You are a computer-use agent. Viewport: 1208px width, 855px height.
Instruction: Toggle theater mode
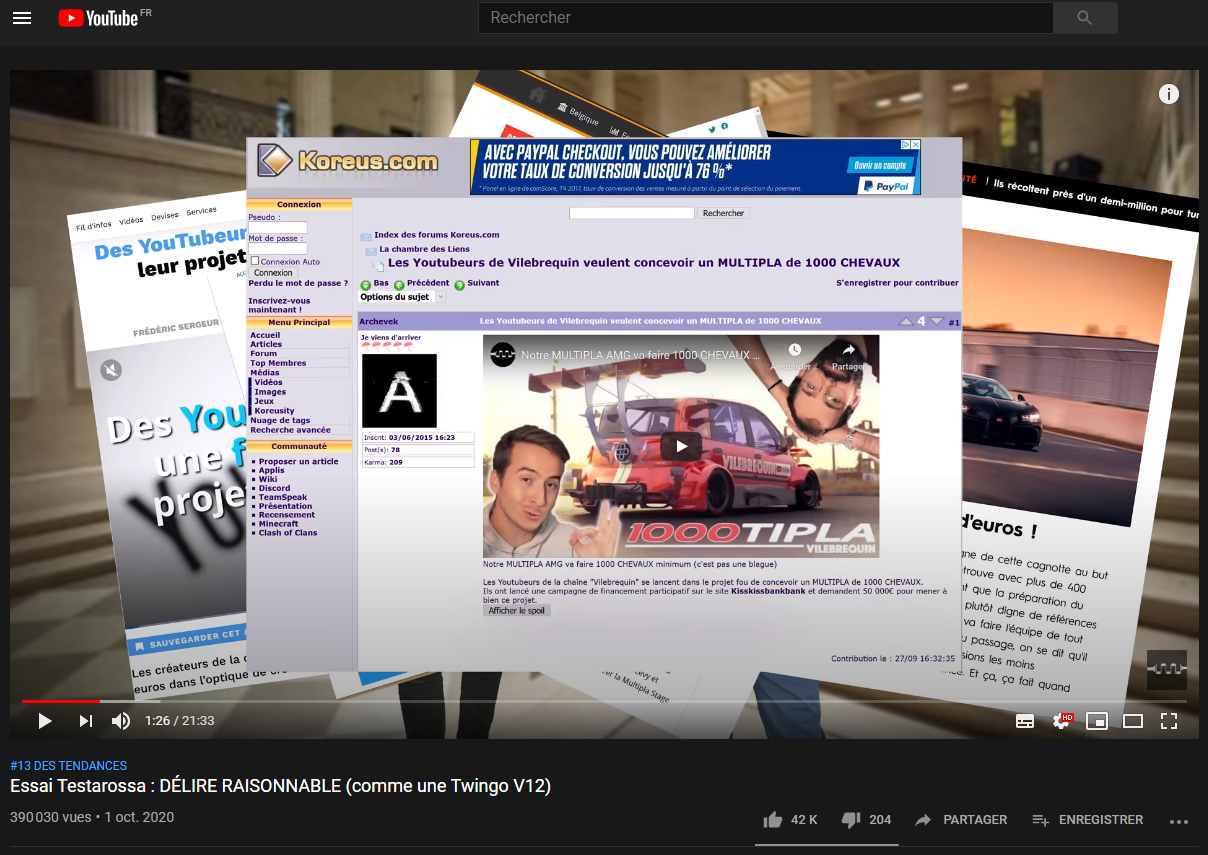click(1133, 720)
